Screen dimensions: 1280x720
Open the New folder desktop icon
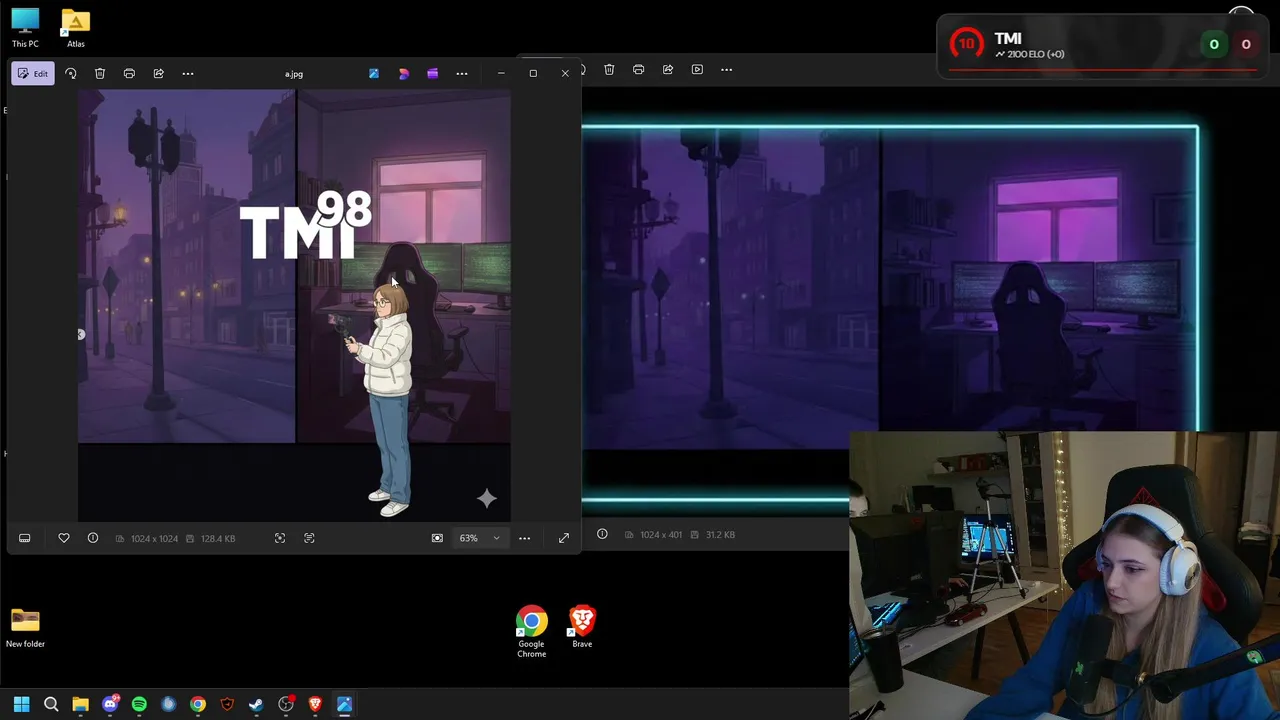click(25, 628)
